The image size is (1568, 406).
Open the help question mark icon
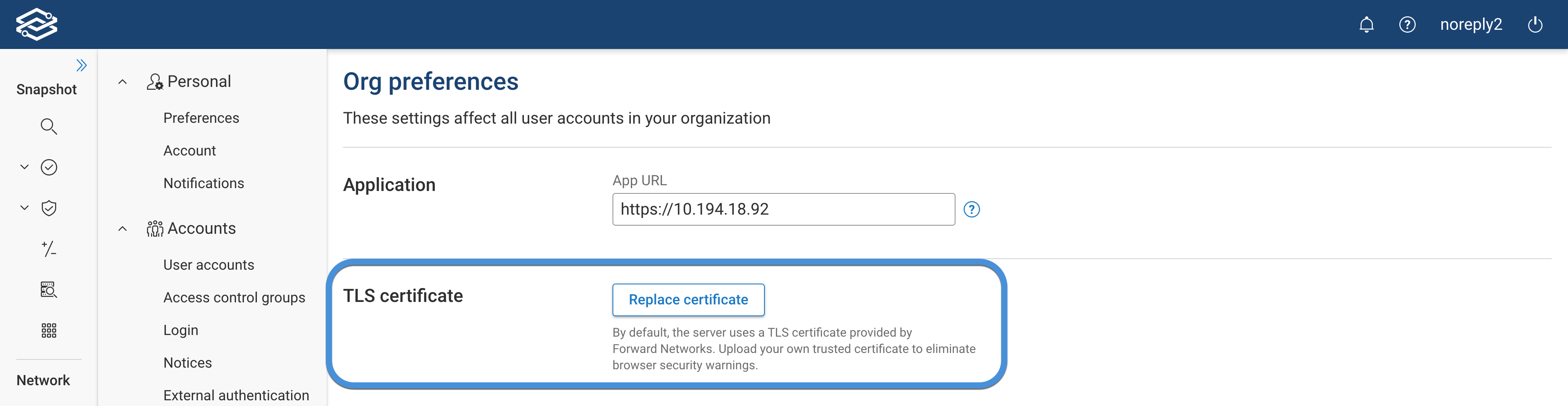(1407, 24)
